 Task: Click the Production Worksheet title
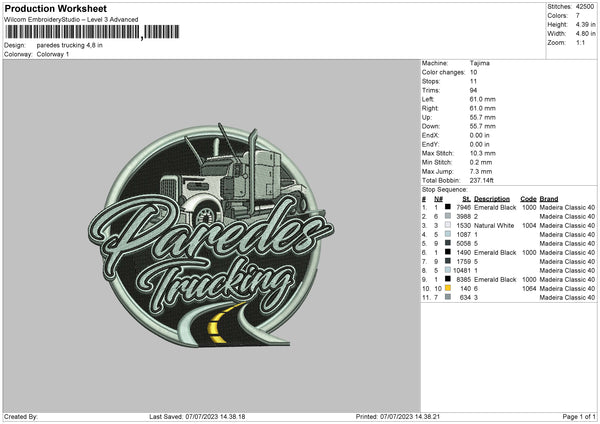[55, 8]
